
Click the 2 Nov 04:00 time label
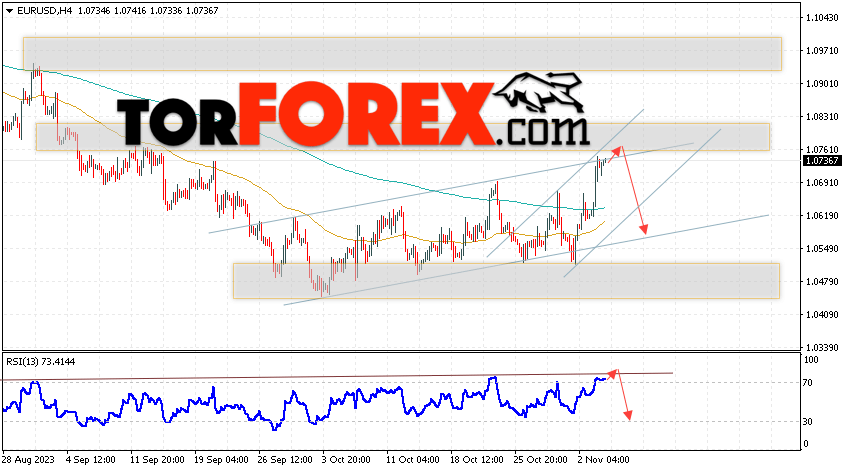pos(604,460)
